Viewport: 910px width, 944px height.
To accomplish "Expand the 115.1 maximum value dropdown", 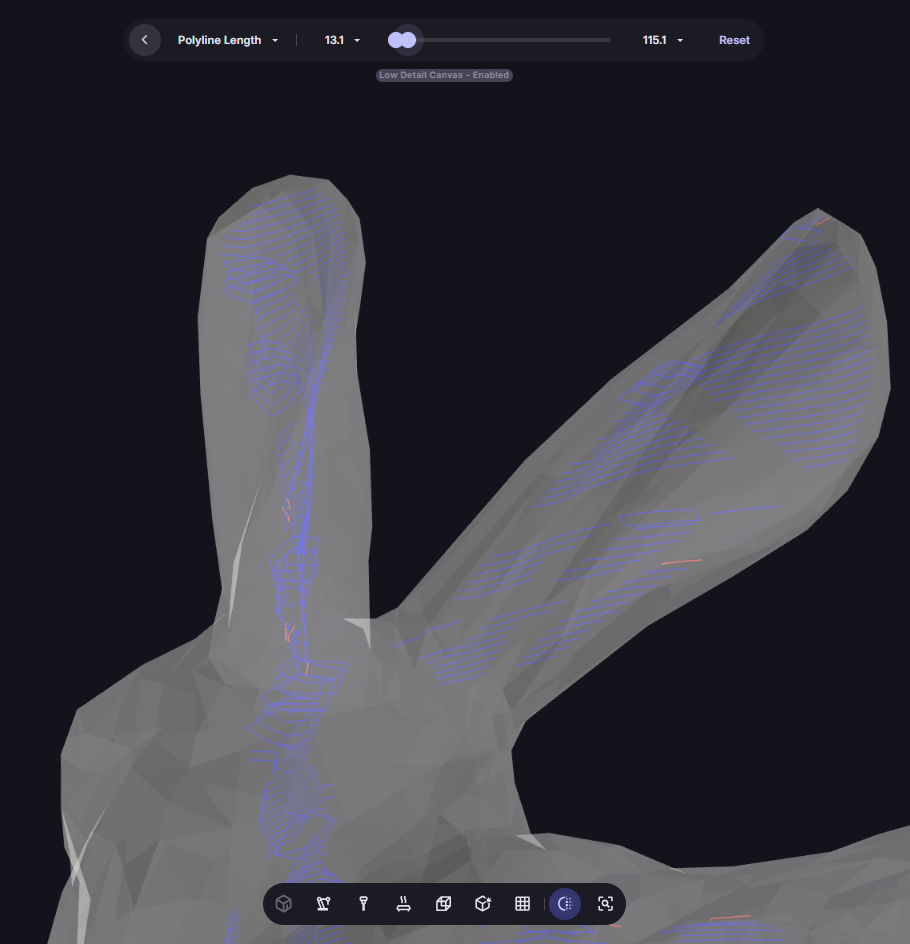I will pos(663,40).
